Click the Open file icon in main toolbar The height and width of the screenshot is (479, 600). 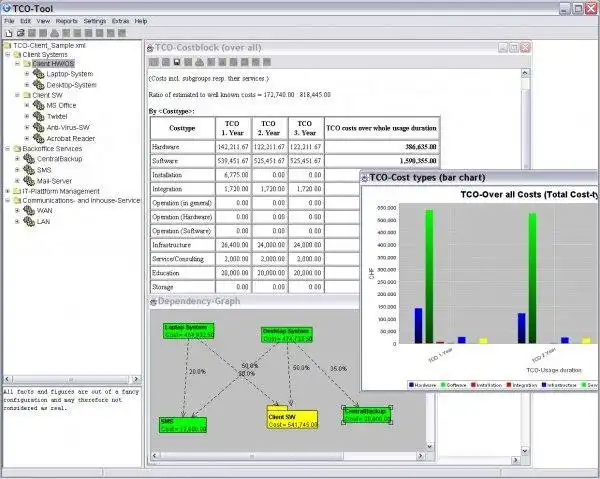(x=20, y=33)
